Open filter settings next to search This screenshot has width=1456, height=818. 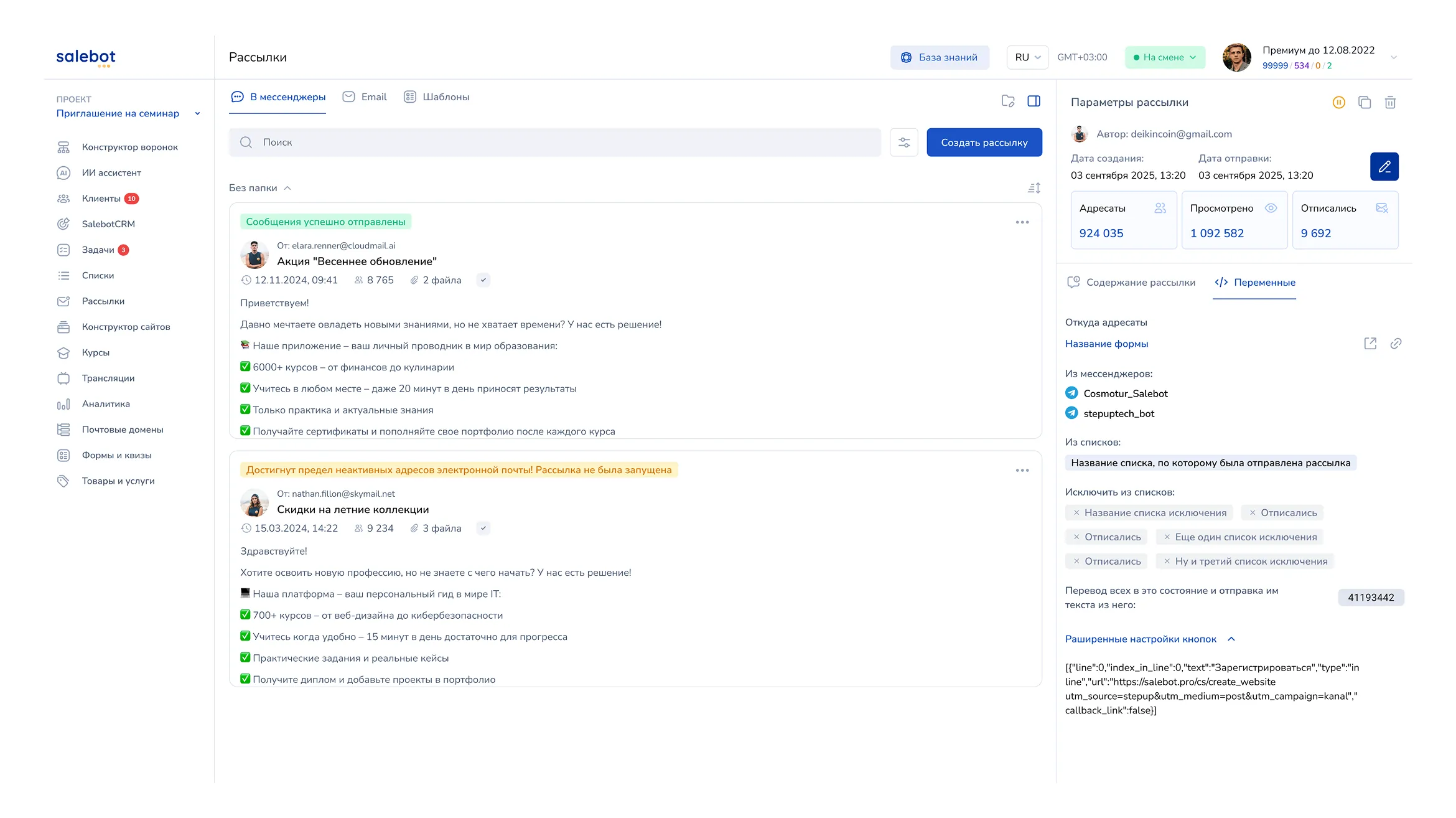pyautogui.click(x=904, y=143)
